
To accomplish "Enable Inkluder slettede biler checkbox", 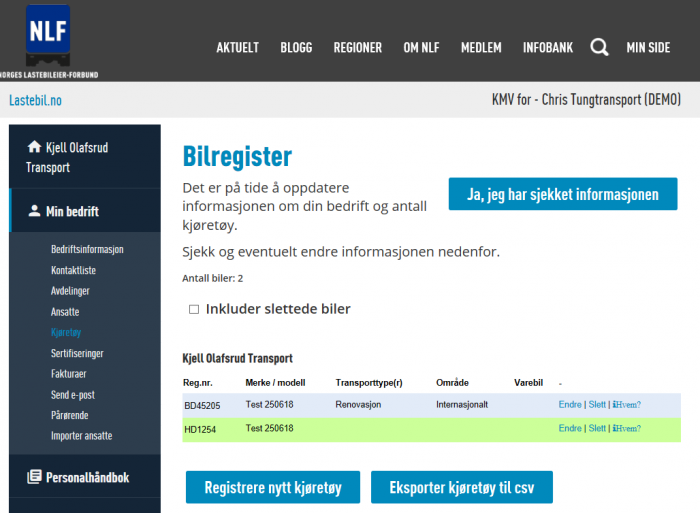I will (194, 309).
